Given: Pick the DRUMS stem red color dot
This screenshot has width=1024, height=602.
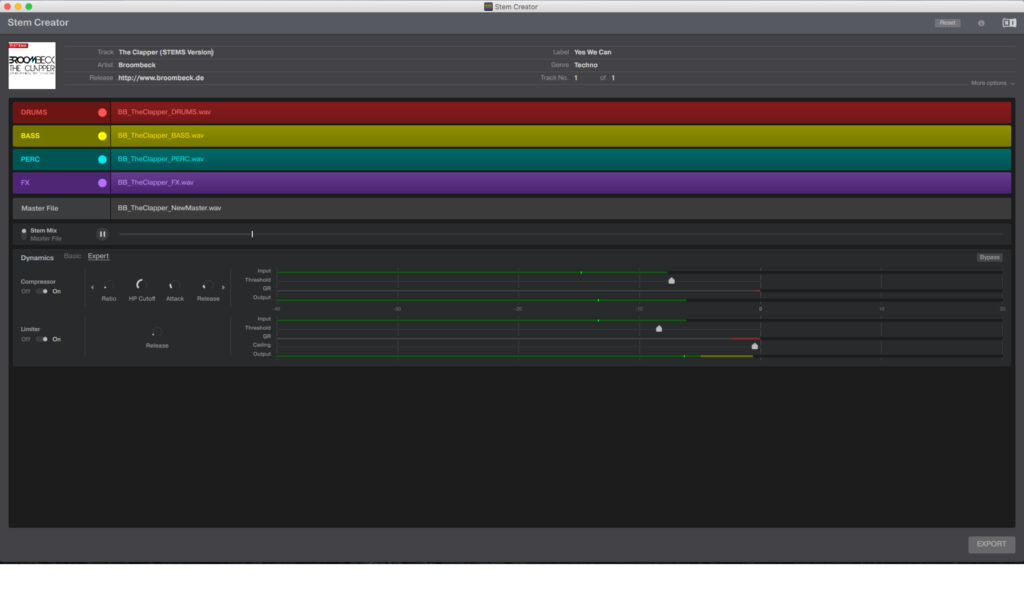Looking at the screenshot, I should tap(103, 112).
